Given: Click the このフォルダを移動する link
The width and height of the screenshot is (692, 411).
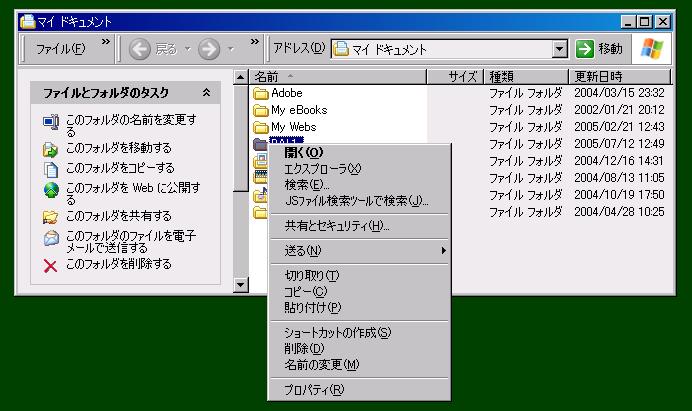Looking at the screenshot, I should 119,148.
